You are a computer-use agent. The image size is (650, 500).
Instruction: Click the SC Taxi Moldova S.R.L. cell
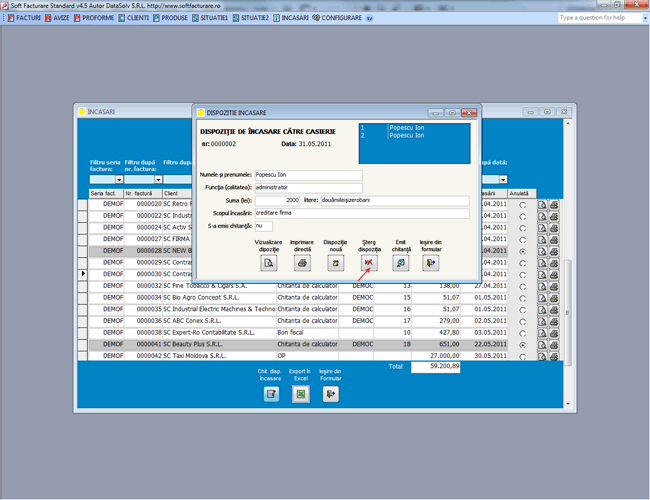tap(219, 356)
